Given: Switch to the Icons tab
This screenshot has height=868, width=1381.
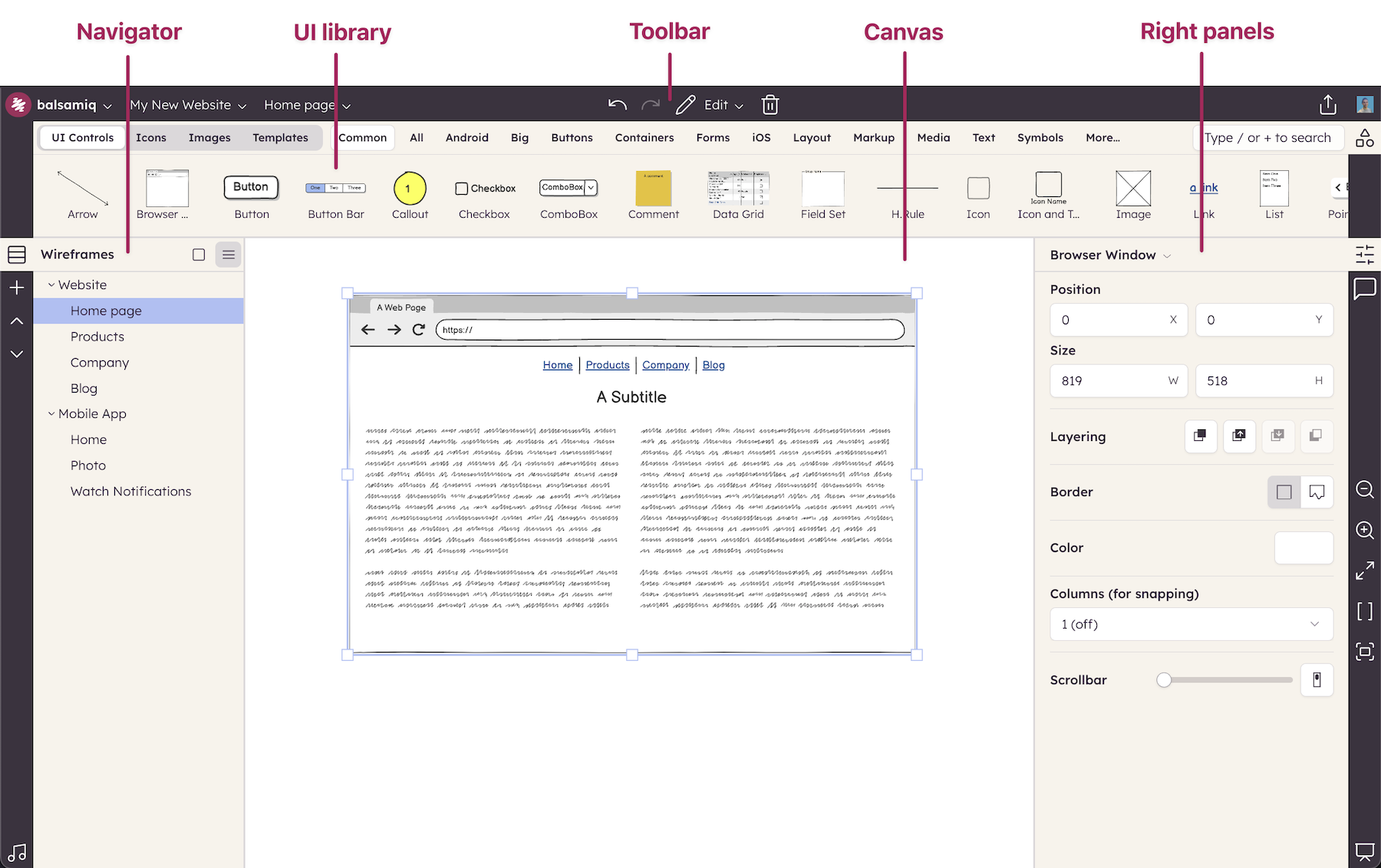Looking at the screenshot, I should (x=151, y=138).
